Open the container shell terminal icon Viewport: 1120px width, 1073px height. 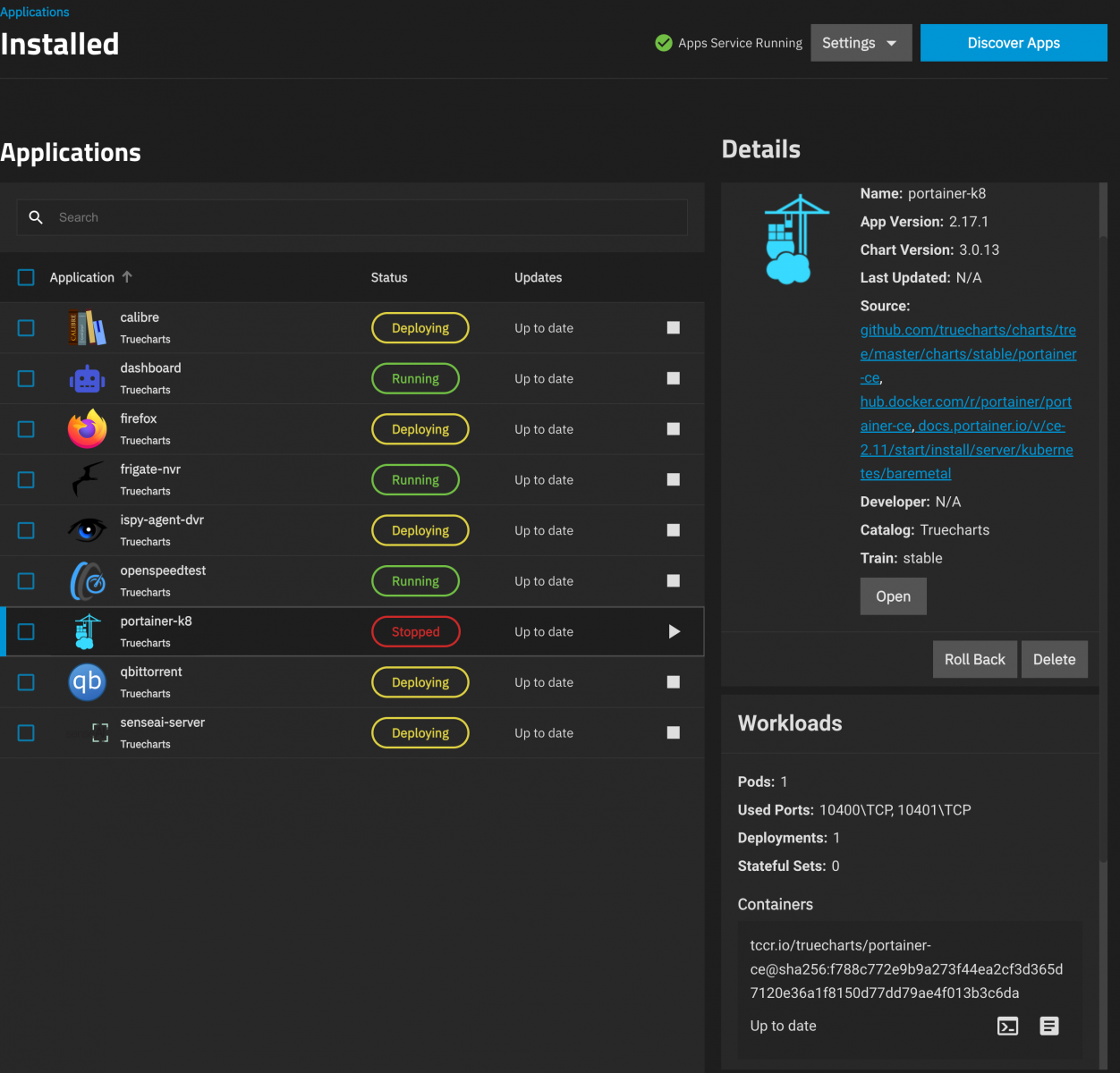pos(1008,1026)
